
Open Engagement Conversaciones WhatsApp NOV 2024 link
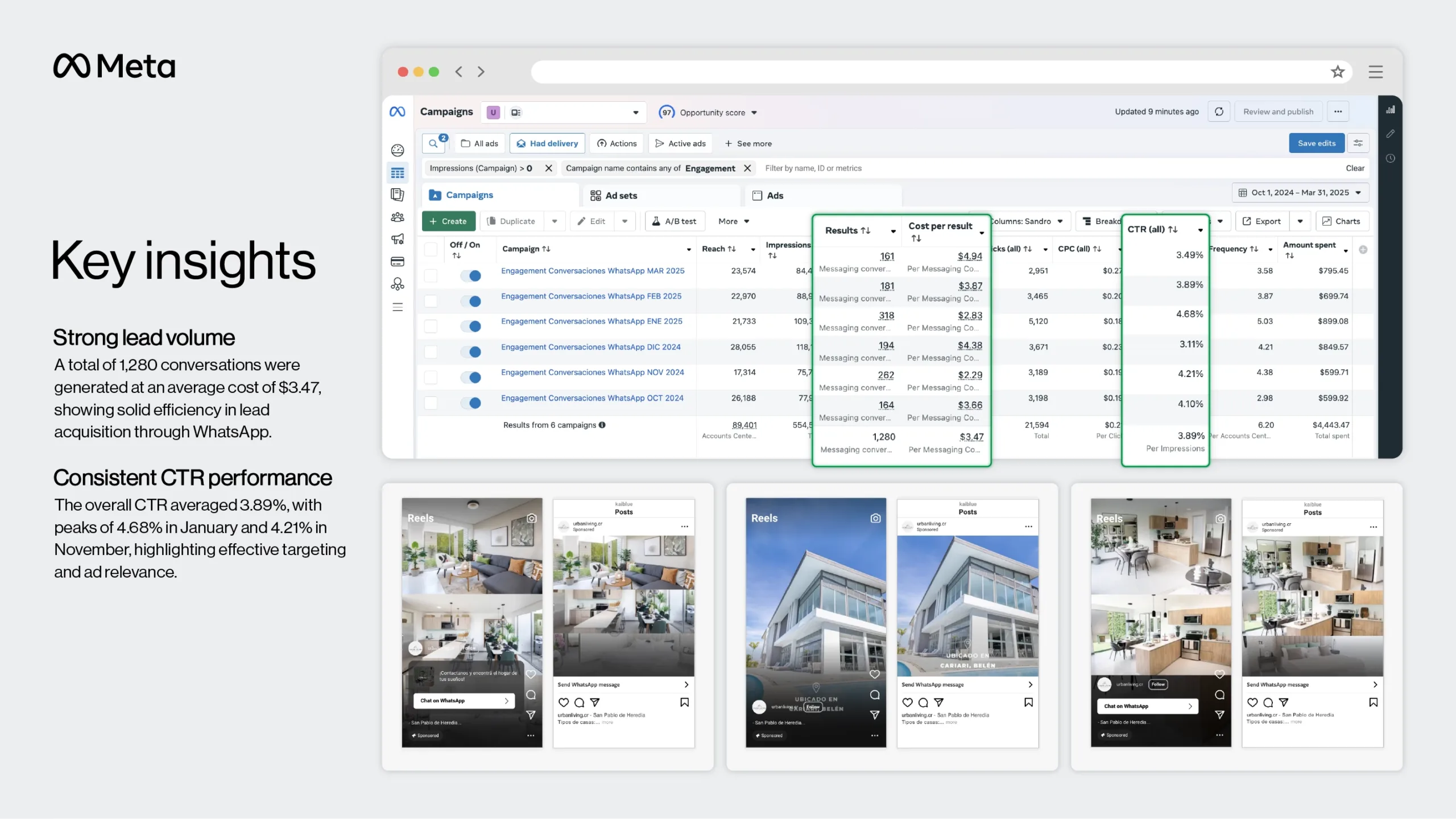click(x=592, y=373)
